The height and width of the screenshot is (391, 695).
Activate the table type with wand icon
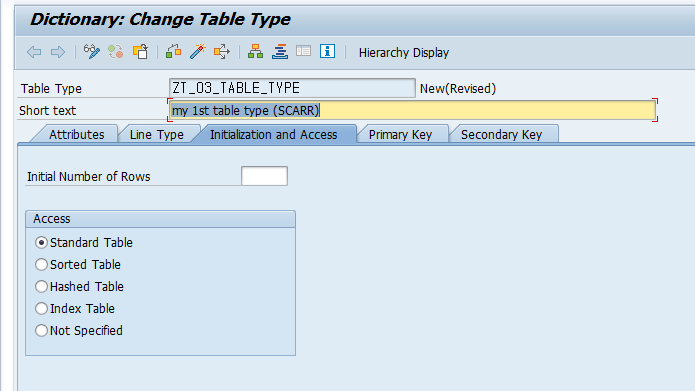198,52
